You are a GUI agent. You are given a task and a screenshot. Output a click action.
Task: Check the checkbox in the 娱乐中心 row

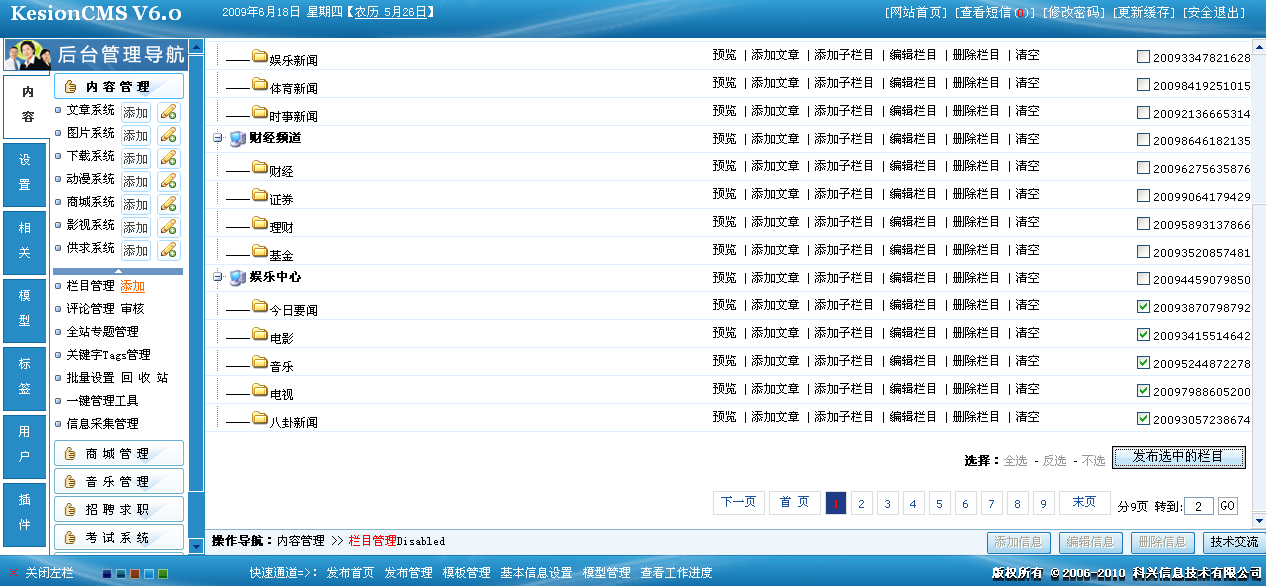click(x=1143, y=279)
